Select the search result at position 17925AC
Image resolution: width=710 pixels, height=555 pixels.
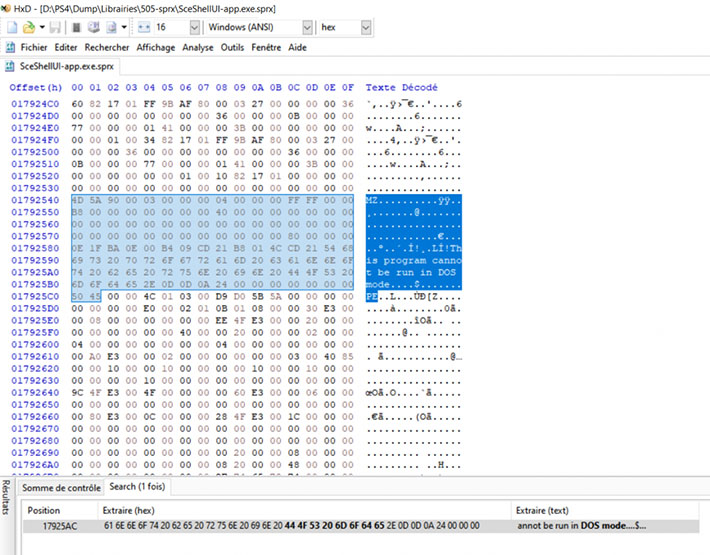click(x=361, y=526)
